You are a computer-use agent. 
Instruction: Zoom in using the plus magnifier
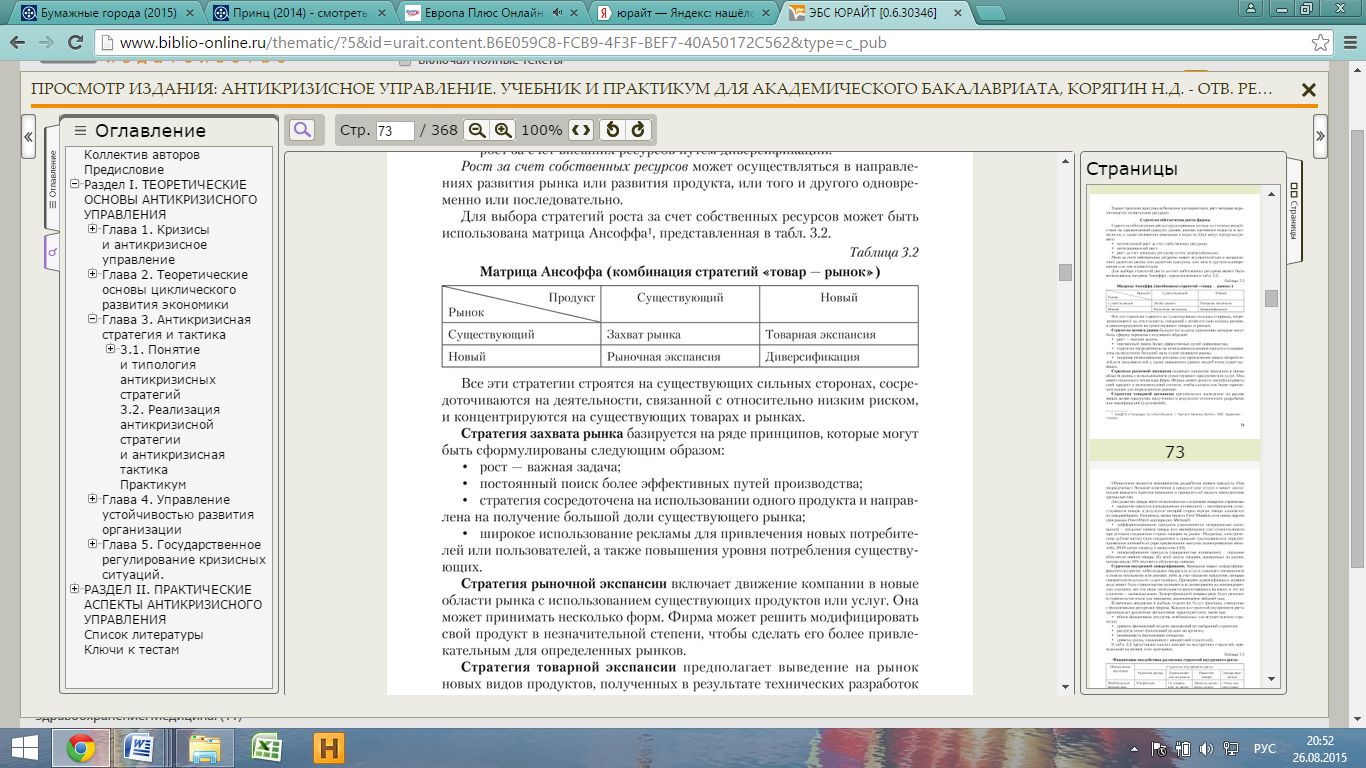503,130
